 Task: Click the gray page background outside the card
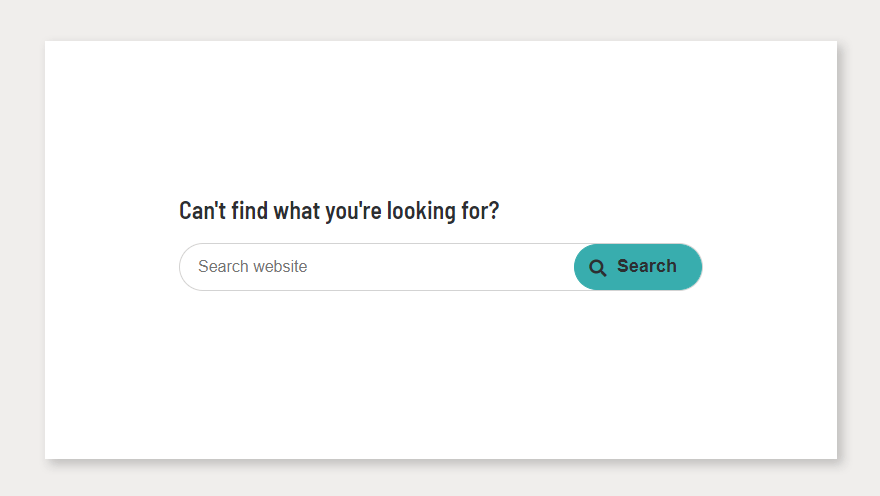pyautogui.click(x=20, y=250)
